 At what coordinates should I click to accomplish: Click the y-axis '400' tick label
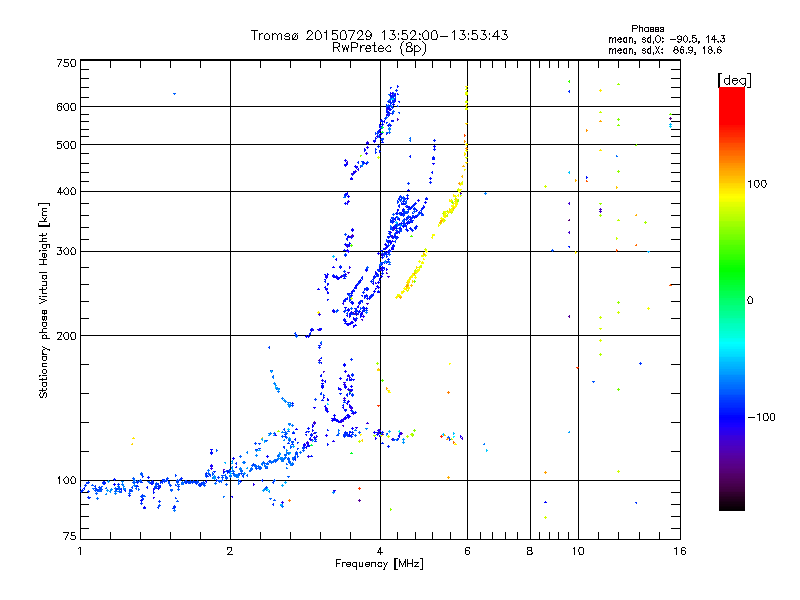tap(66, 191)
